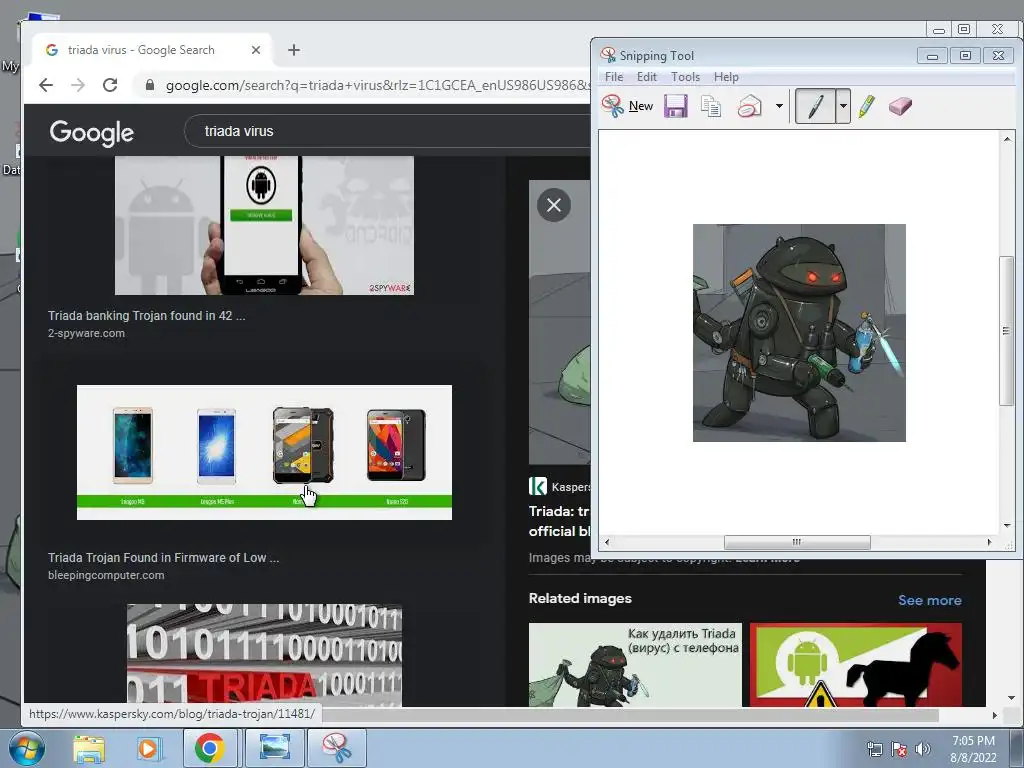The height and width of the screenshot is (768, 1024).
Task: Click bleepingcomputer.com source text
Action: pyautogui.click(x=106, y=575)
